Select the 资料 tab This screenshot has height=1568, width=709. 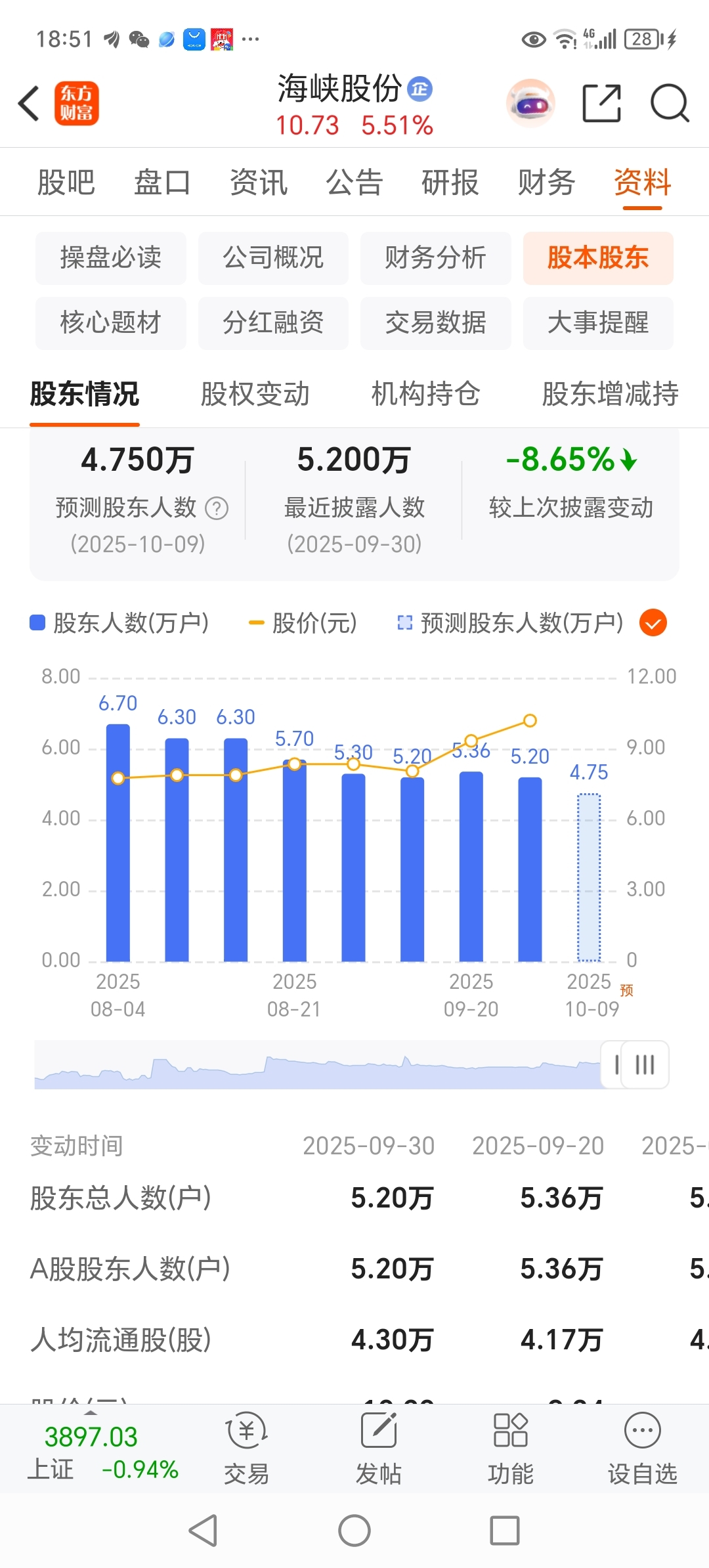[643, 182]
